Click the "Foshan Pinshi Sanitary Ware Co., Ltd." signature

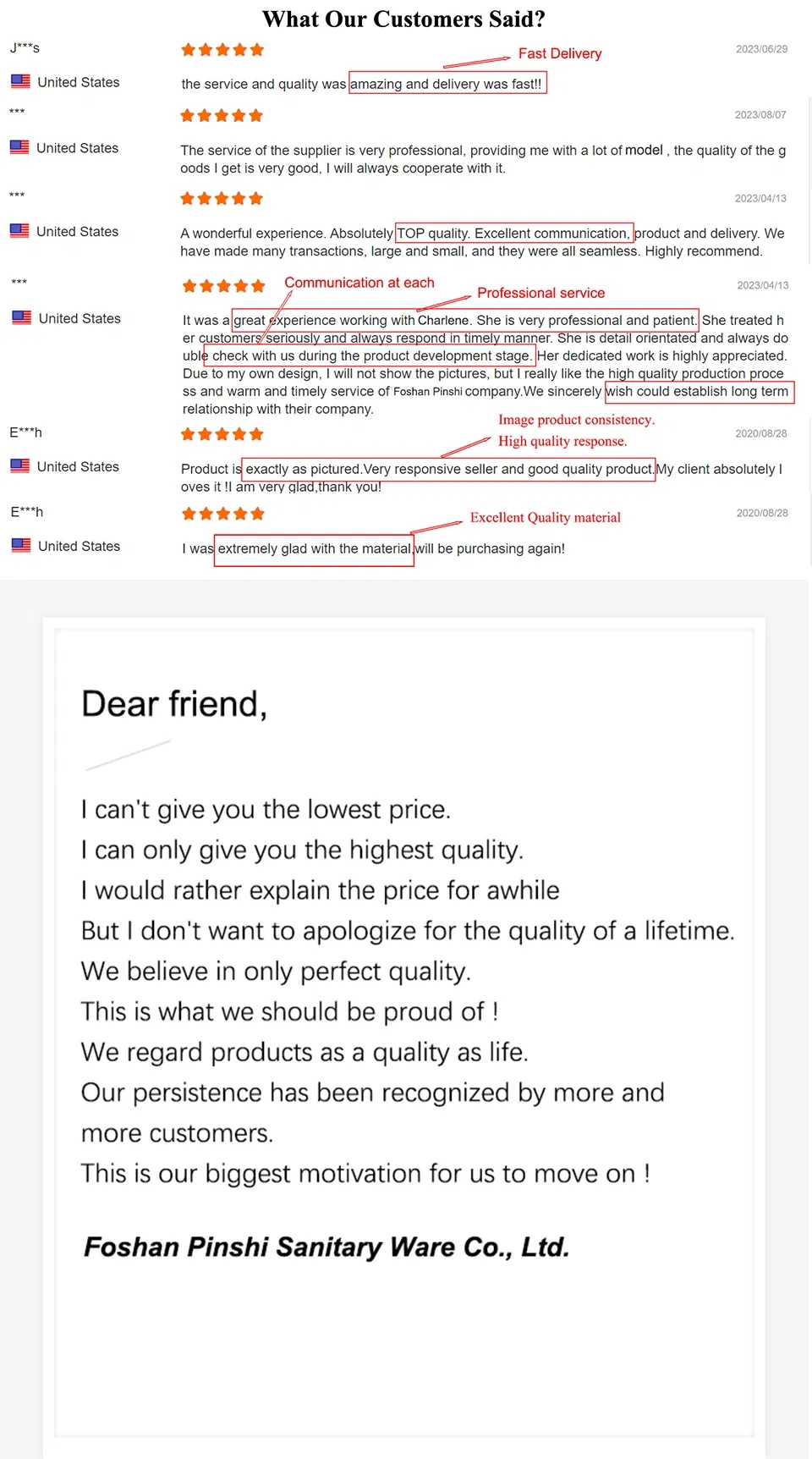click(326, 1247)
